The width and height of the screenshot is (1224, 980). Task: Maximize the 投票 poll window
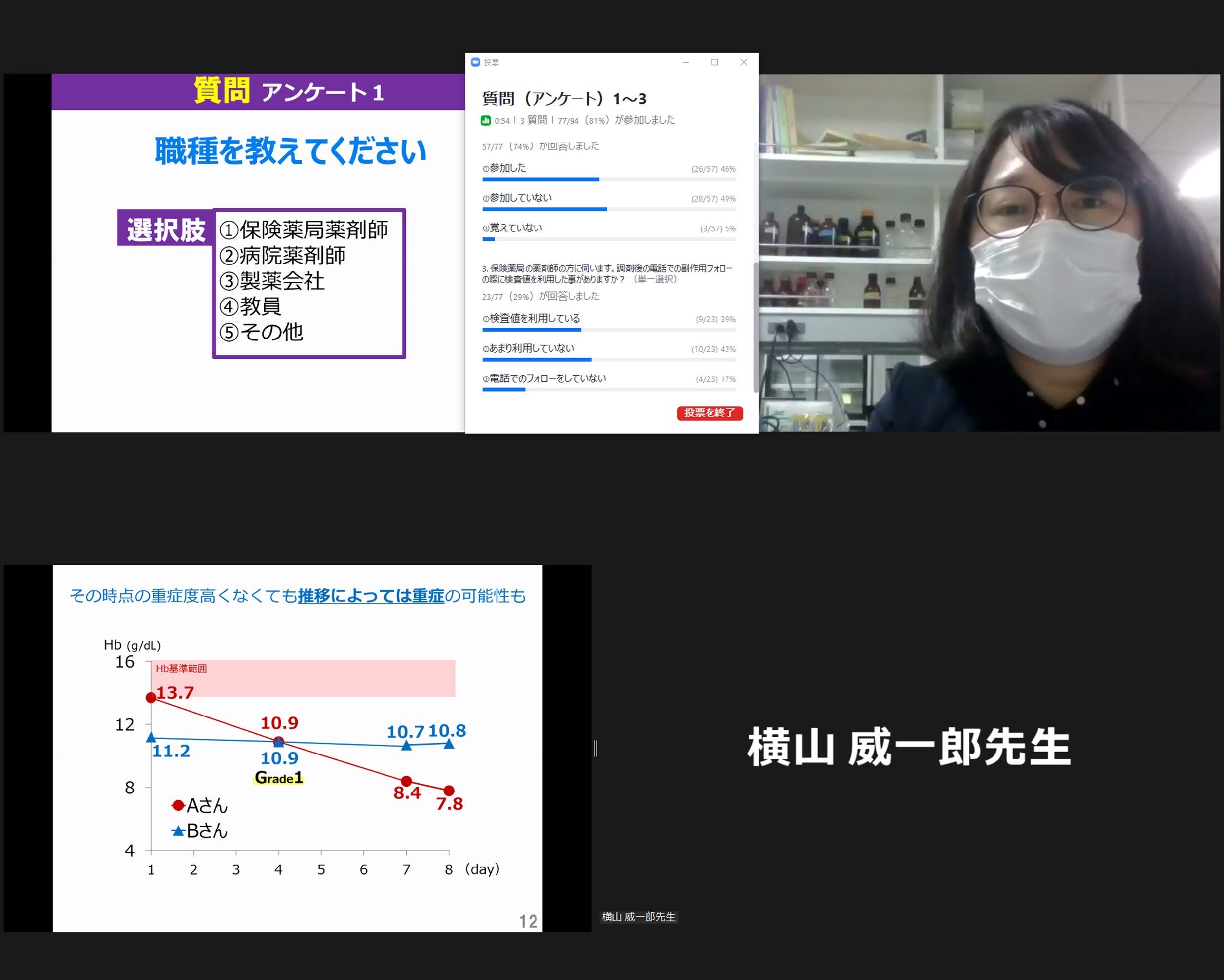pyautogui.click(x=715, y=62)
